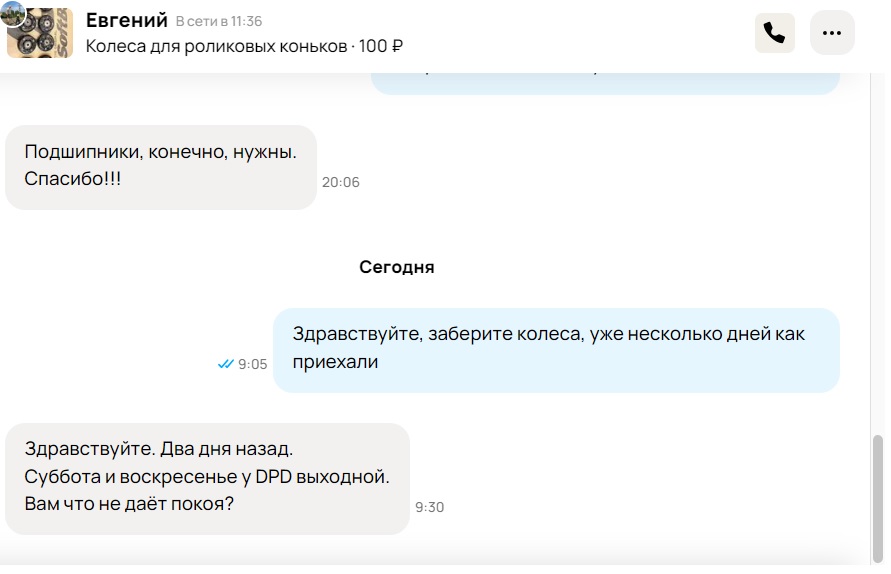Image resolution: width=891 pixels, height=574 pixels.
Task: Click the 'В сети в 11:36' status
Action: pyautogui.click(x=219, y=21)
